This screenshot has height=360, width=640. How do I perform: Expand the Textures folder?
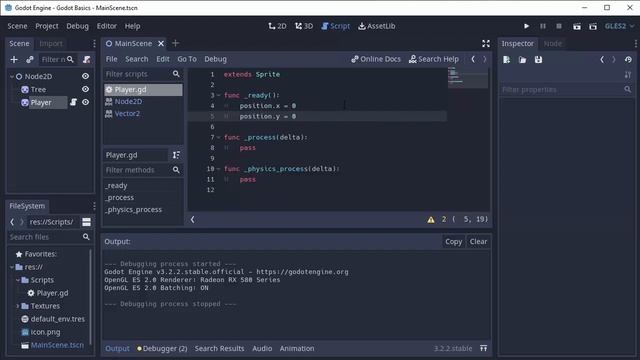pos(18,306)
